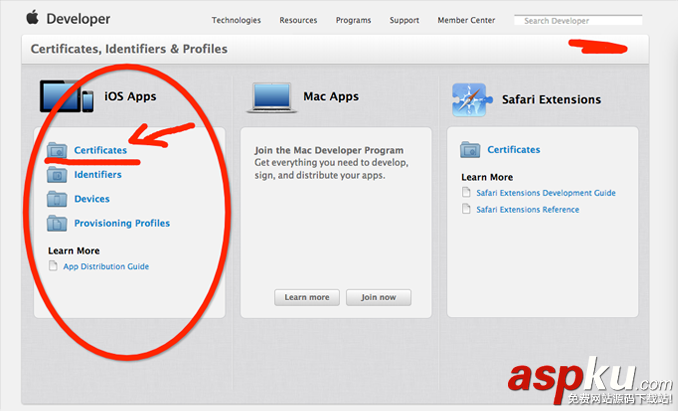Focus the Search Developer field
This screenshot has height=411, width=678.
click(x=578, y=20)
